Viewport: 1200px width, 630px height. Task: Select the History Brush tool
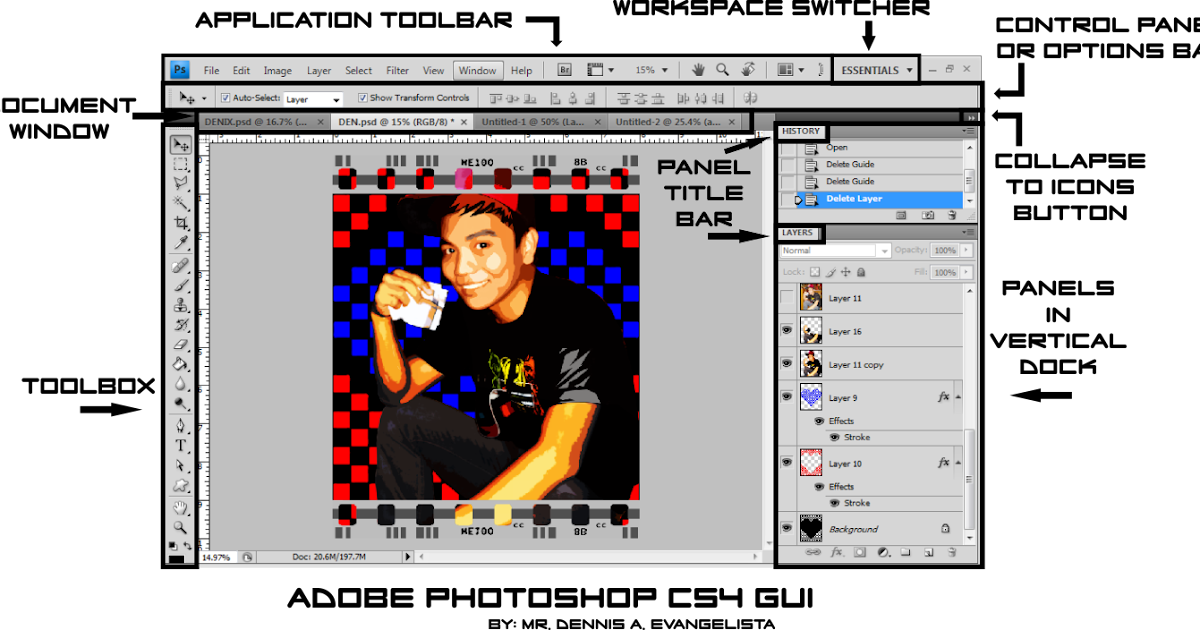[181, 325]
